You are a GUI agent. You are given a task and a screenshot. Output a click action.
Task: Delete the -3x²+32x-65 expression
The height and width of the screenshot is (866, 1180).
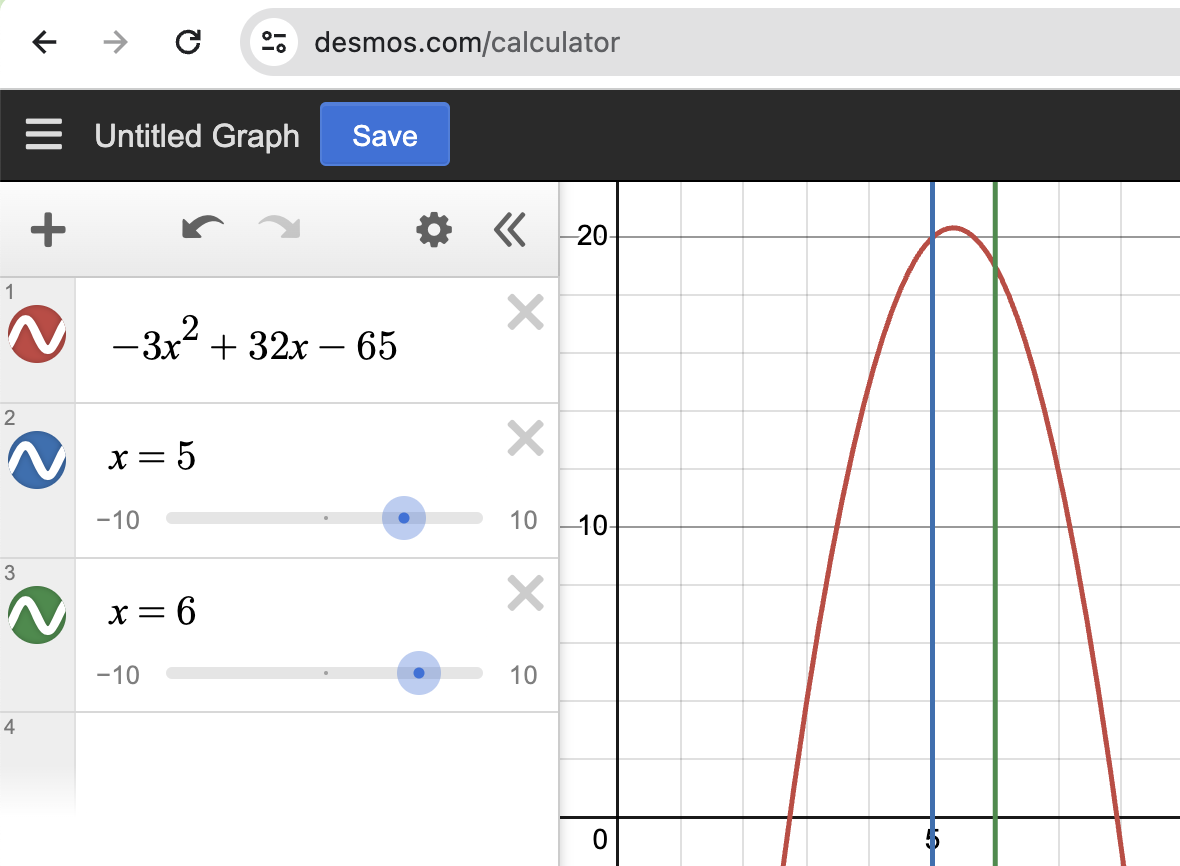coord(525,312)
